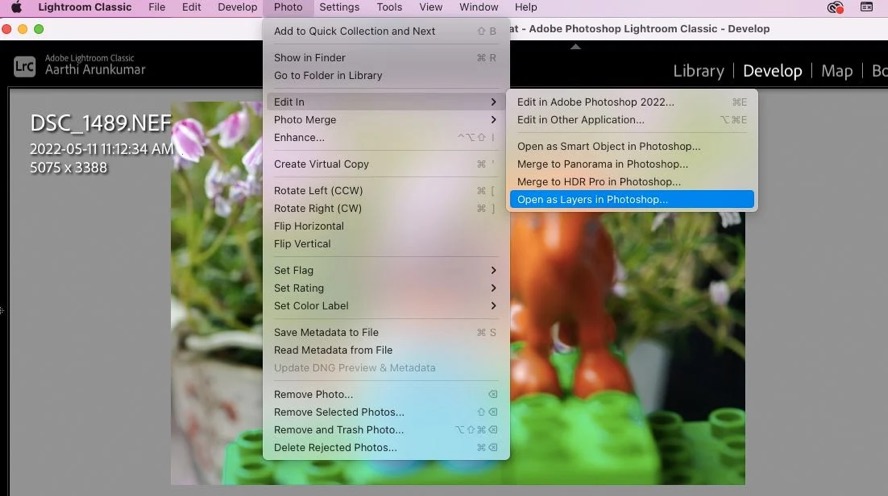Collapse top panel using the triangle arrow
888x496 pixels.
[575, 46]
